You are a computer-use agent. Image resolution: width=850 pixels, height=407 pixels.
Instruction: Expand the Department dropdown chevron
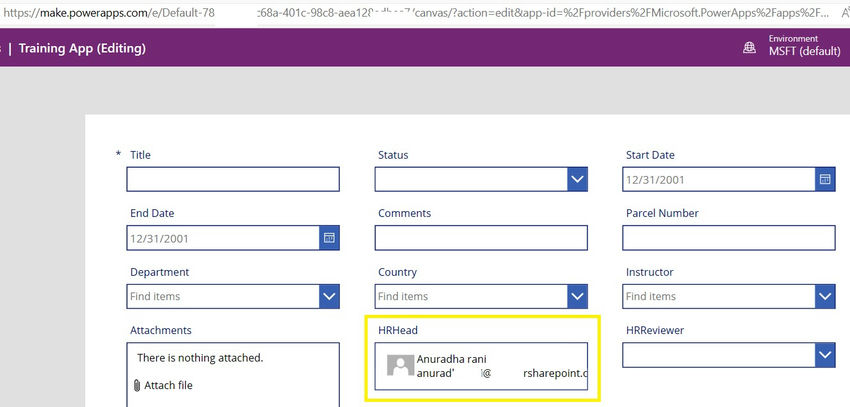[x=329, y=296]
